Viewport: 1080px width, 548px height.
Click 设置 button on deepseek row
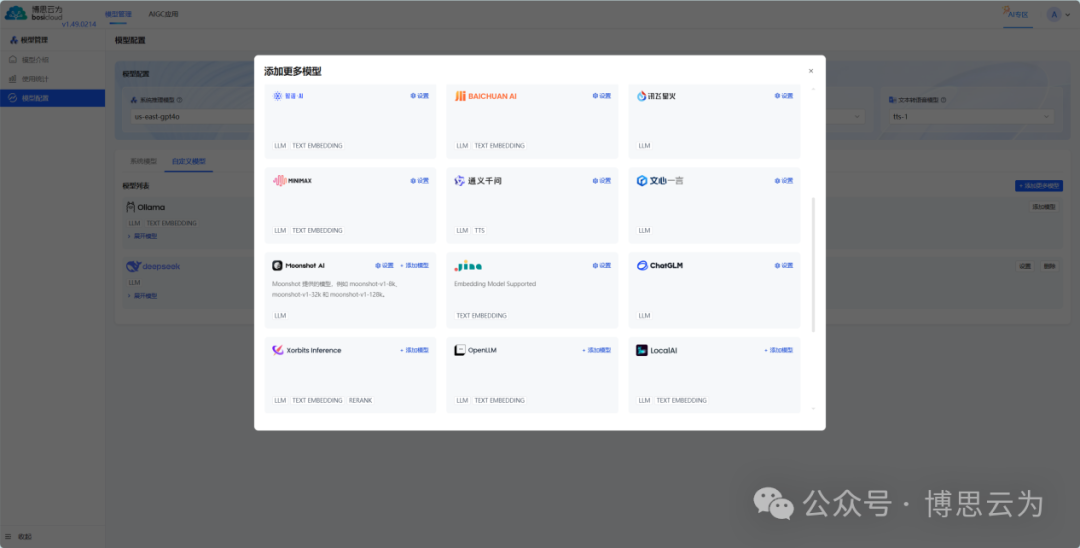(x=1025, y=266)
